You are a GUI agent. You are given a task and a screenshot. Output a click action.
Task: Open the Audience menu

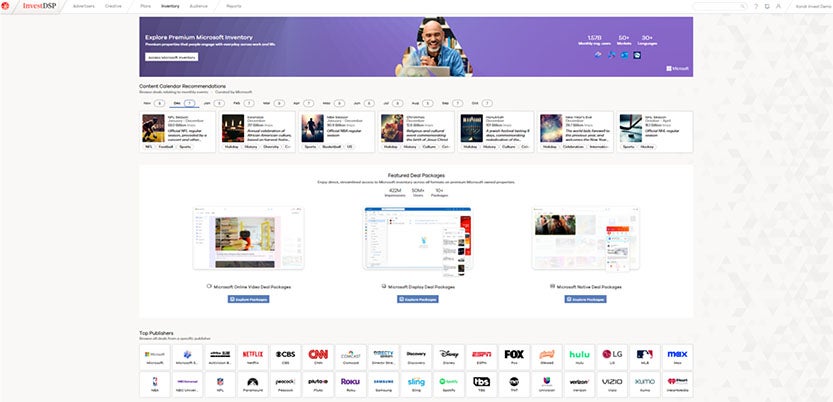coord(198,6)
